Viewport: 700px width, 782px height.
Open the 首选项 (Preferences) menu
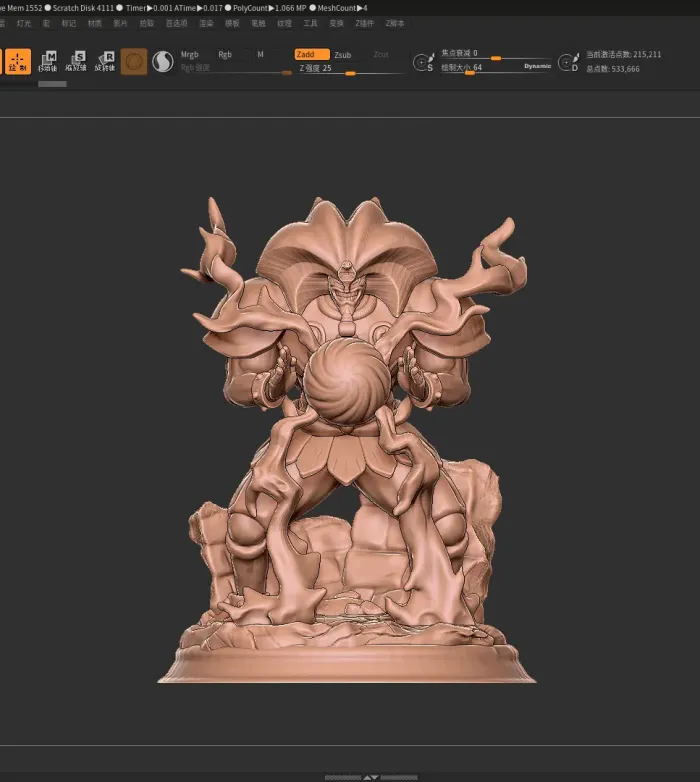(176, 23)
